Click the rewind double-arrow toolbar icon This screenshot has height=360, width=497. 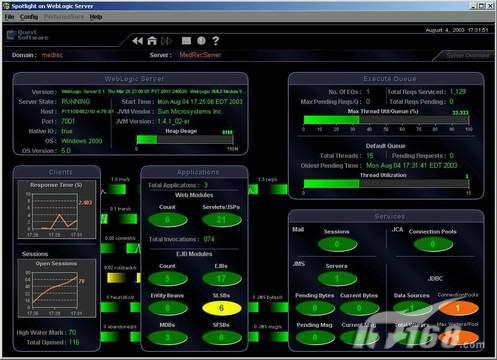[x=137, y=41]
